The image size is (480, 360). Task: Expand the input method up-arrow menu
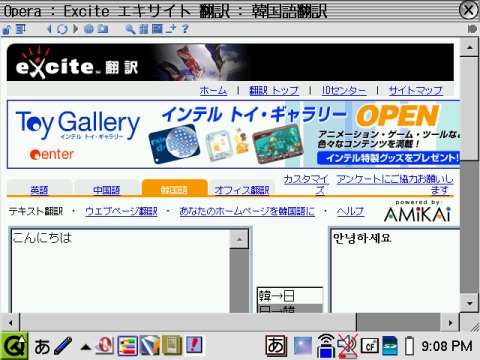pyautogui.click(x=86, y=347)
